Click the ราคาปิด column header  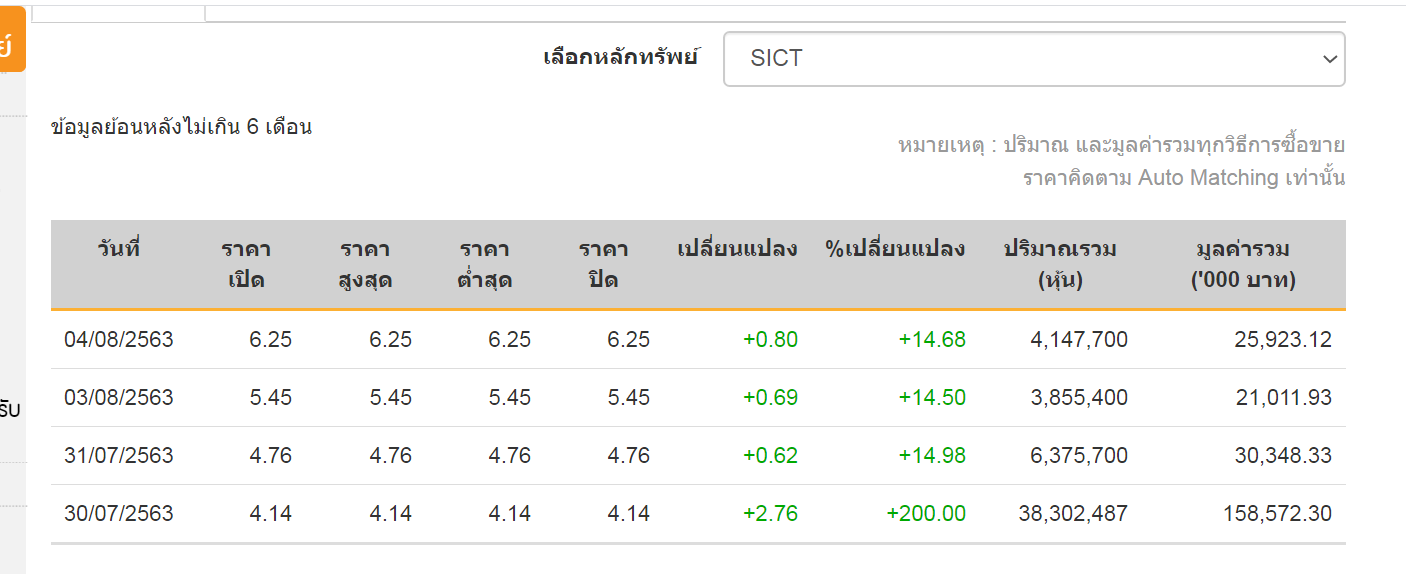coord(603,264)
